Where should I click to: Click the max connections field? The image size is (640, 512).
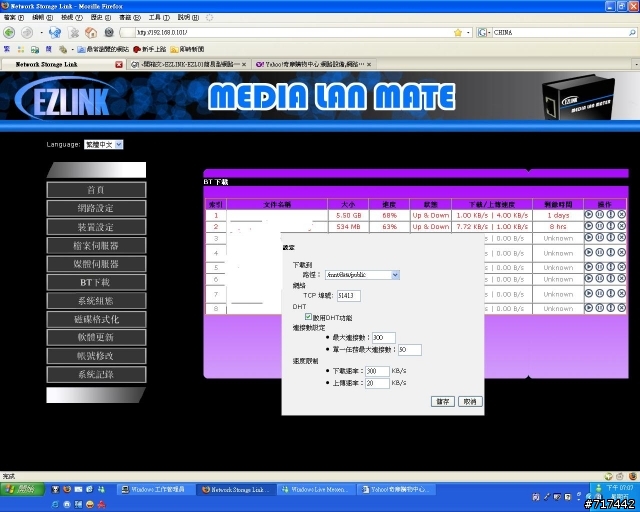point(384,338)
